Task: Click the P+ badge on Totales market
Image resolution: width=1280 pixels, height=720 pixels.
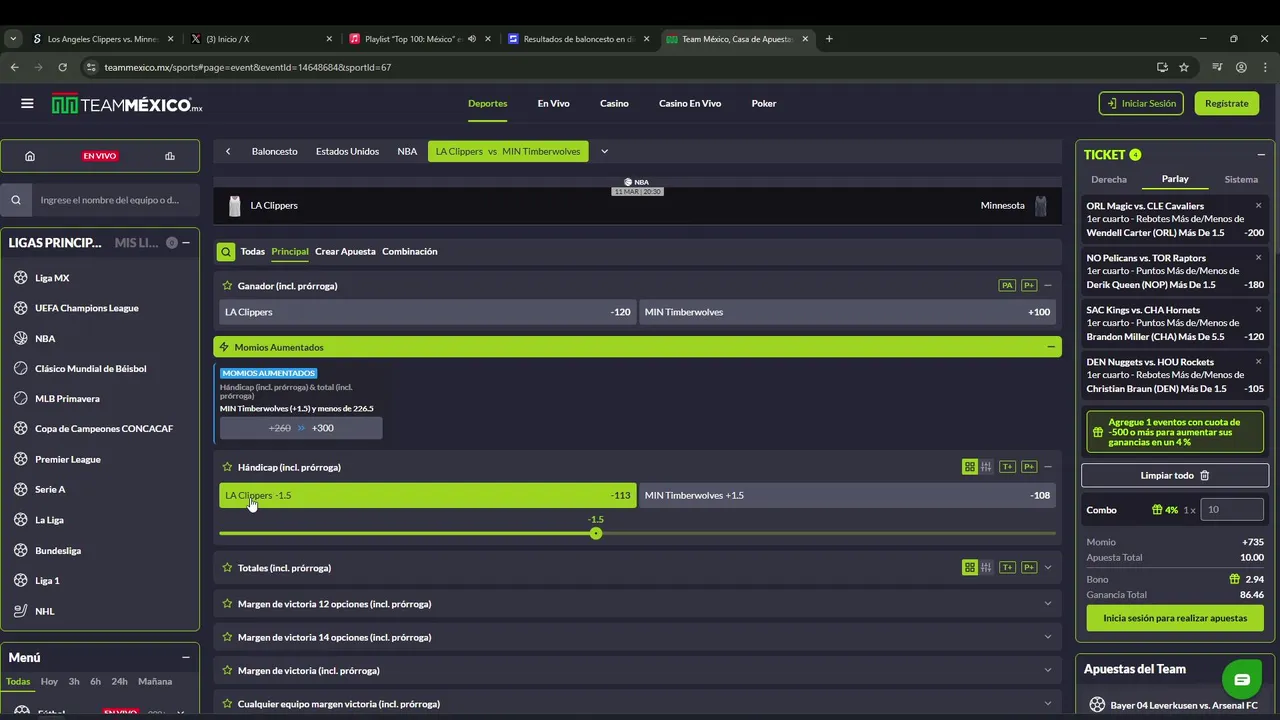Action: click(x=1028, y=568)
